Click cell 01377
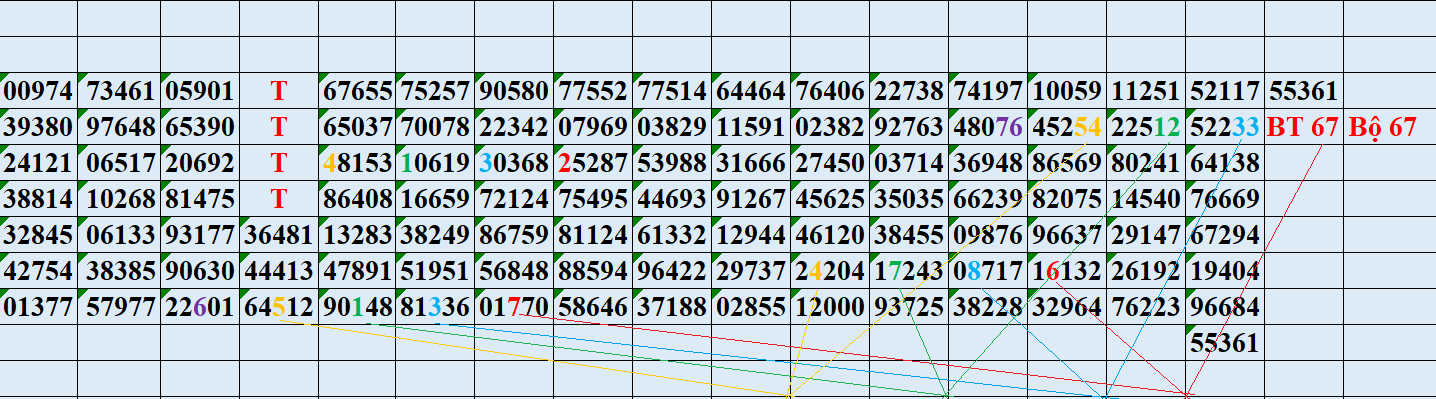1436x399 pixels. tap(39, 307)
